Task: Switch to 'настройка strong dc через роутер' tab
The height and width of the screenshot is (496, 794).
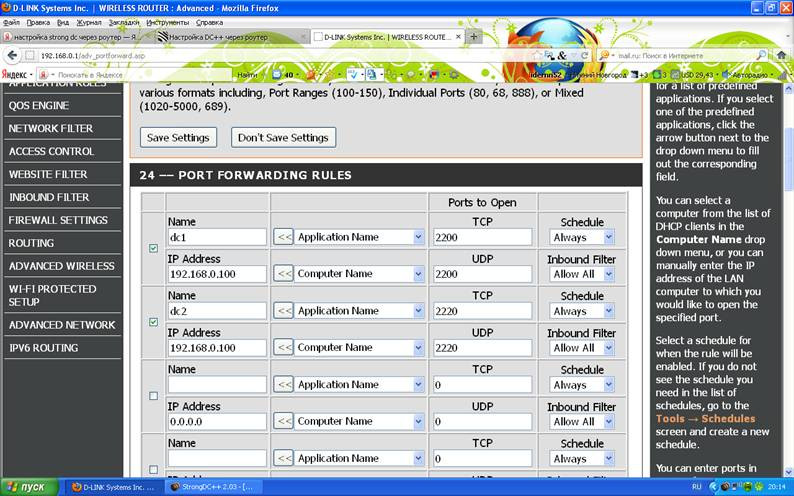Action: click(x=76, y=37)
